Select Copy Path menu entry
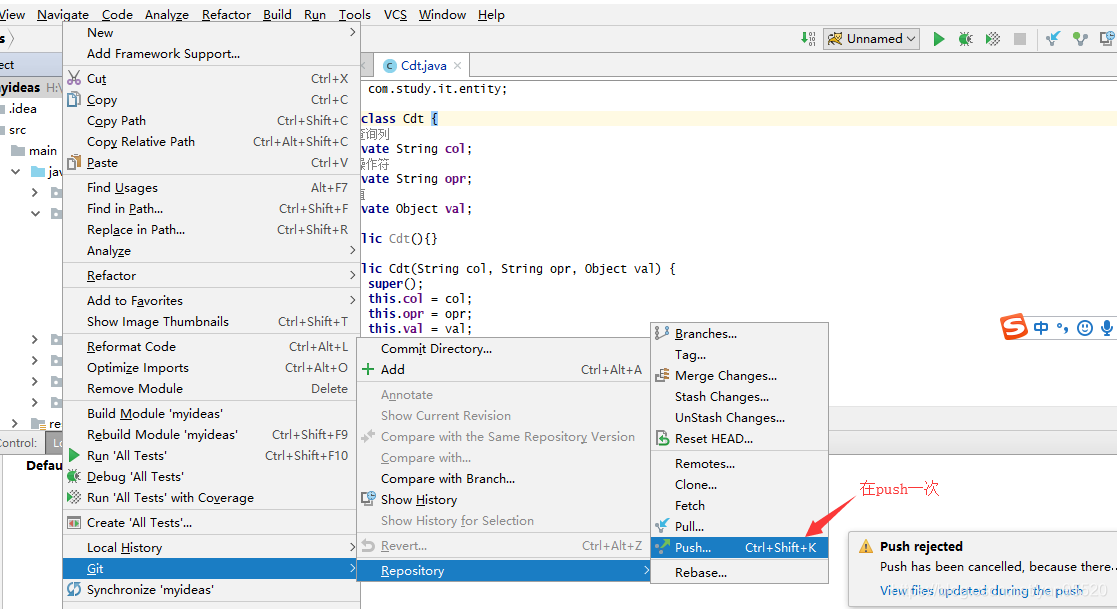 coord(211,120)
